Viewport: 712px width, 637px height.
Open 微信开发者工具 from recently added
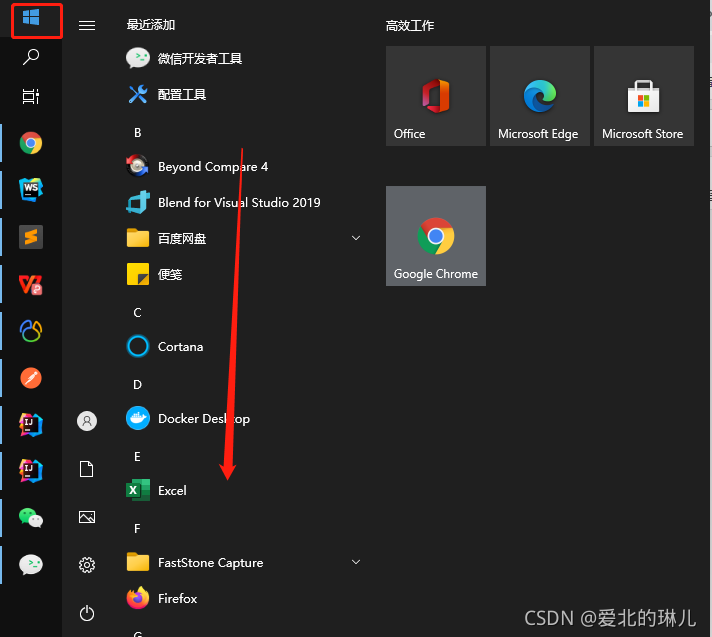click(184, 59)
